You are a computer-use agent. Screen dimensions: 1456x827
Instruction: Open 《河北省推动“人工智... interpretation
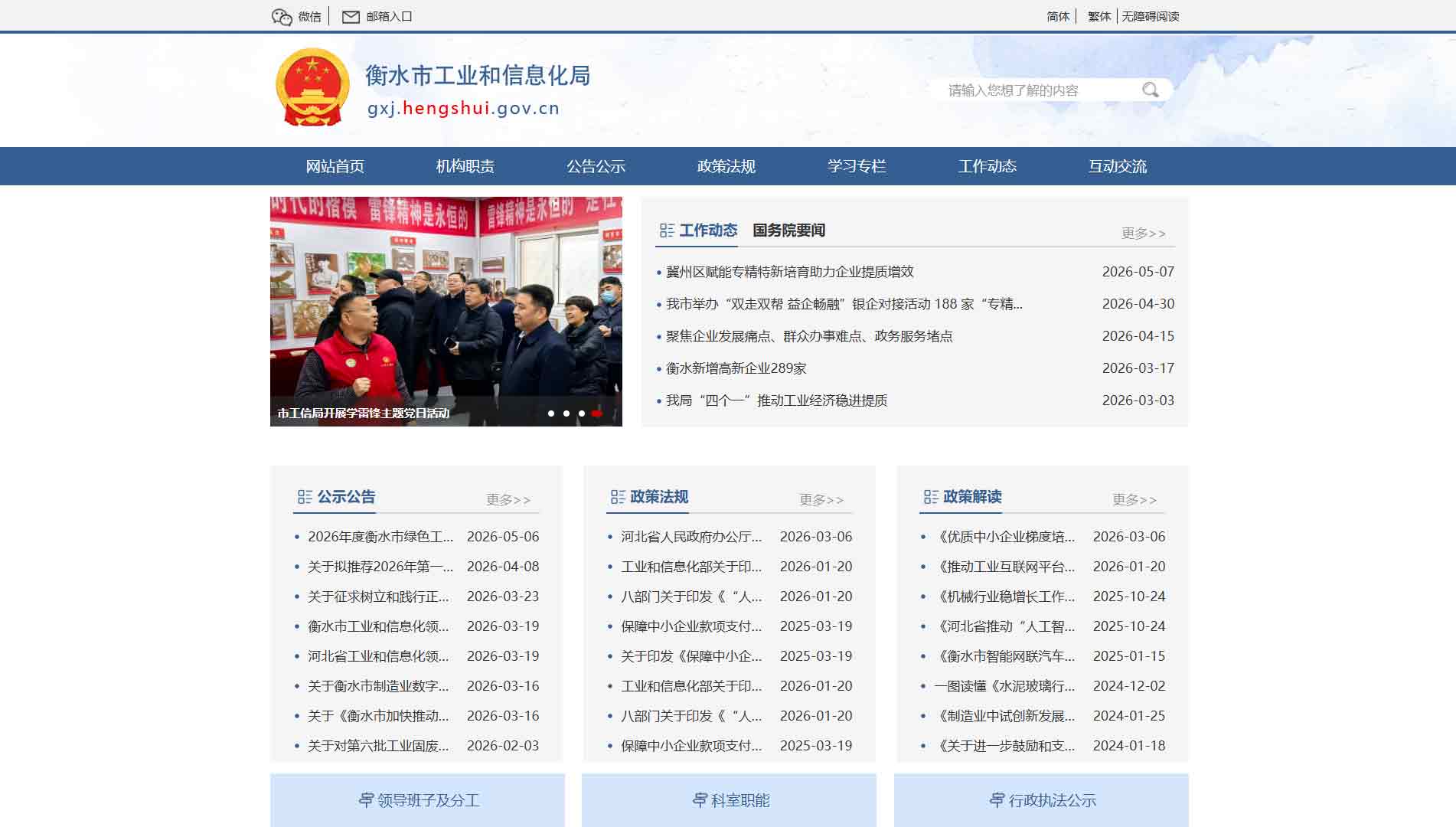tap(1005, 626)
